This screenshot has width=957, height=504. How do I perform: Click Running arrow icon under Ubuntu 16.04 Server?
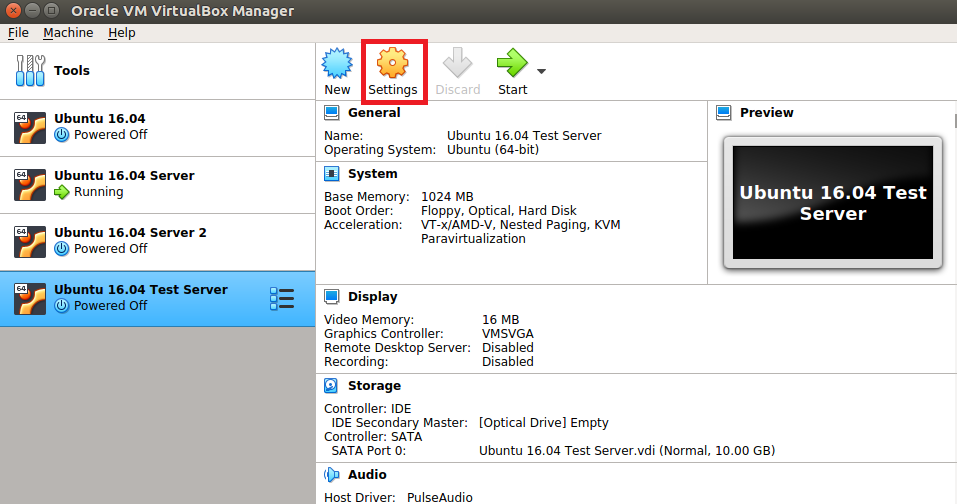62,192
